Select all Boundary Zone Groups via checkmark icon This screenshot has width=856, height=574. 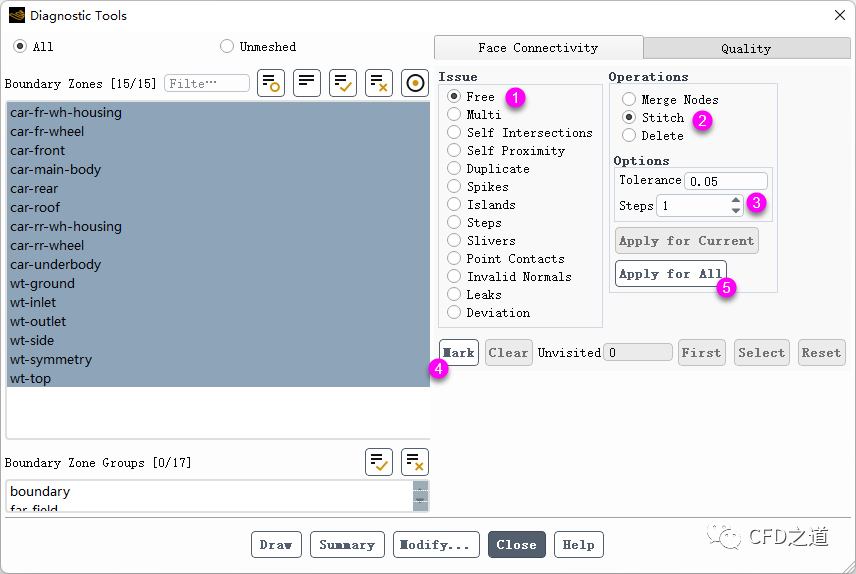coord(379,462)
